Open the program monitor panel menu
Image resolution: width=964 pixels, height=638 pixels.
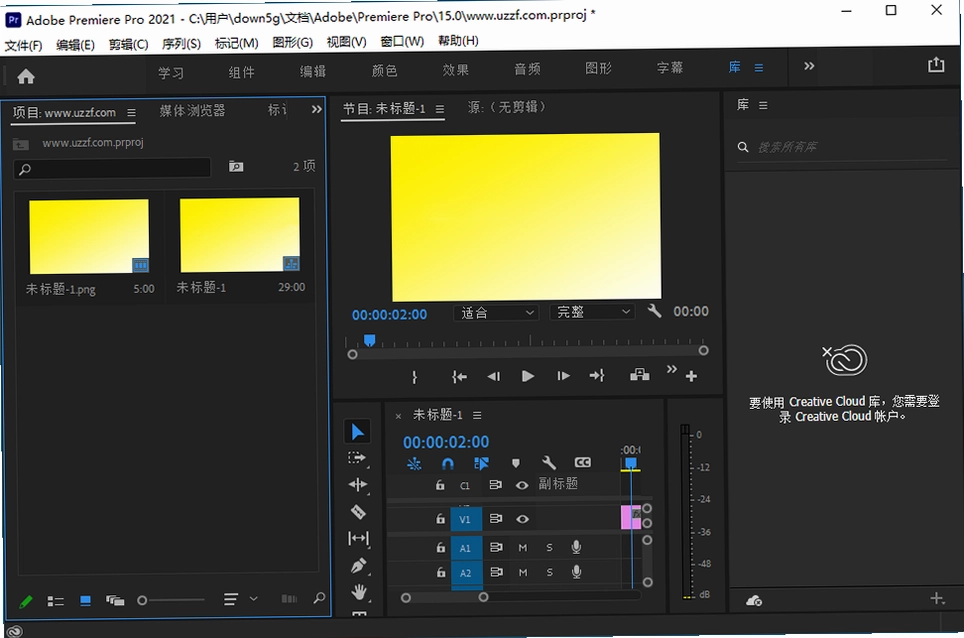pyautogui.click(x=440, y=109)
